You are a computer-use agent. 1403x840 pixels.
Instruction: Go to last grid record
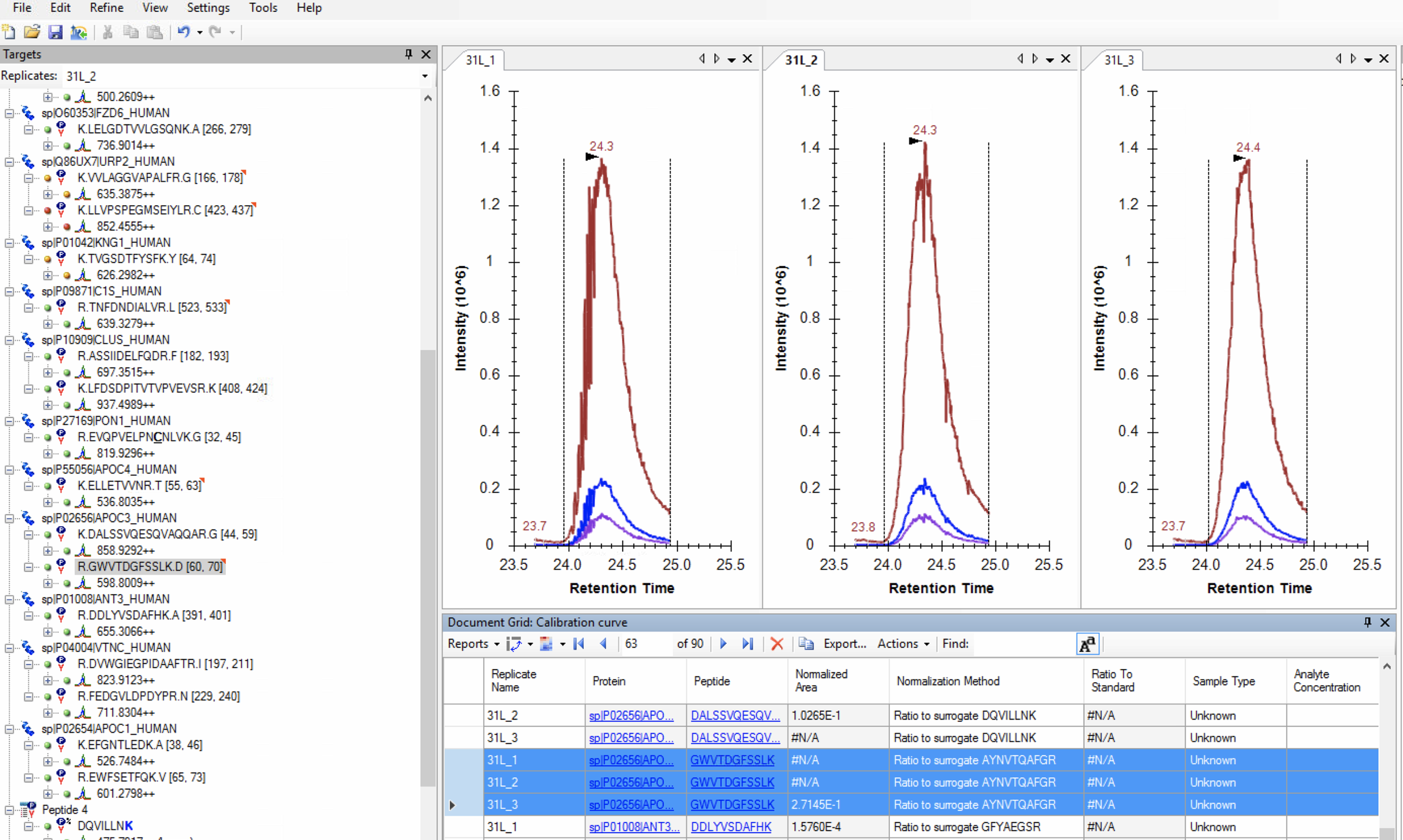748,644
